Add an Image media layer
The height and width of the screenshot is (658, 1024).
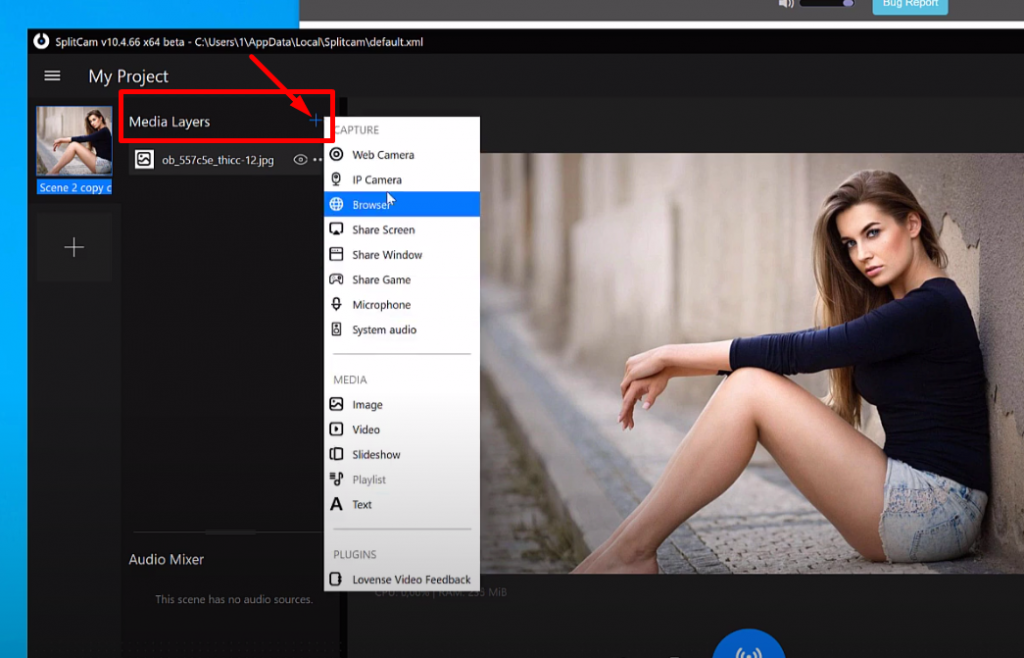point(402,405)
